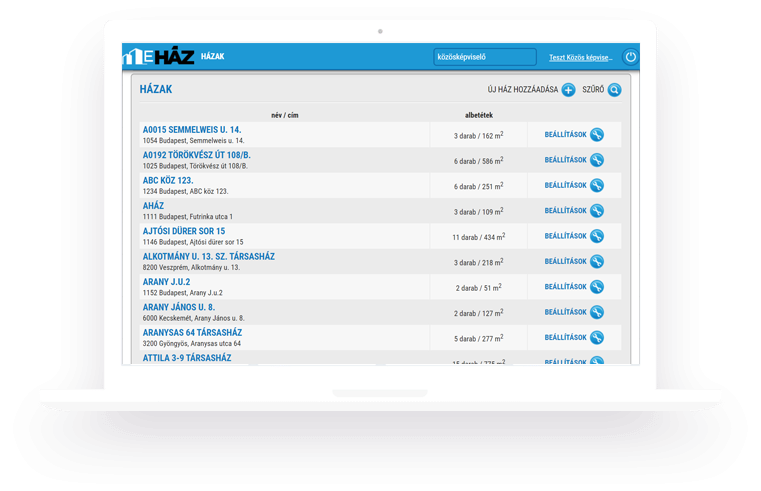761x491 pixels.
Task: Click wrench icon for Arany J.u.2 row
Action: click(x=597, y=287)
